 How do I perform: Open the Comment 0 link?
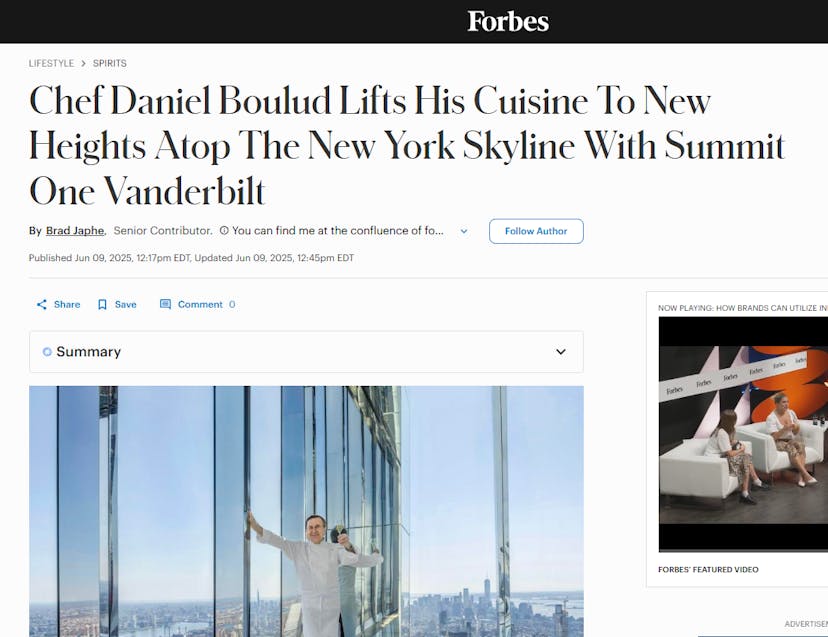tap(197, 304)
